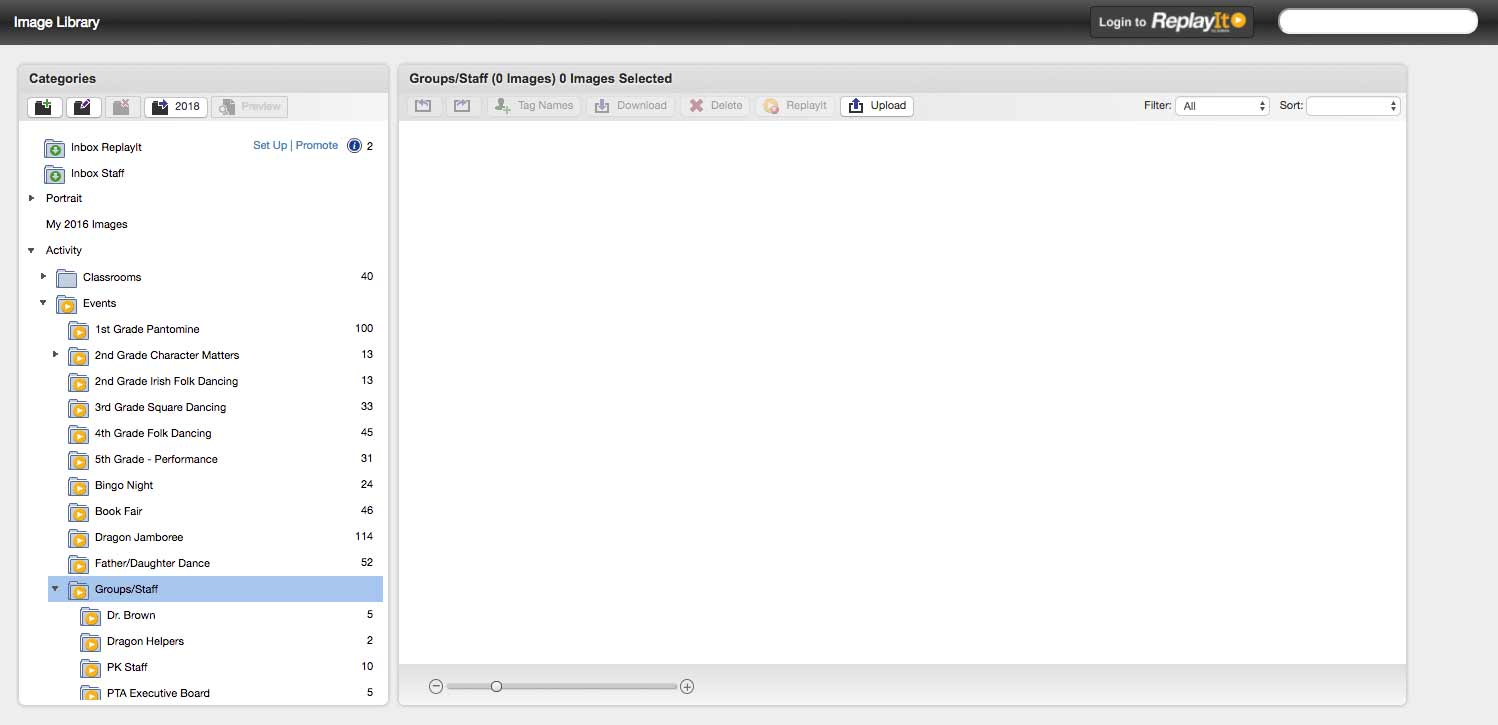Click the 2nd Grade Irish Folk Dancing folder icon
1498x725 pixels.
(x=79, y=382)
